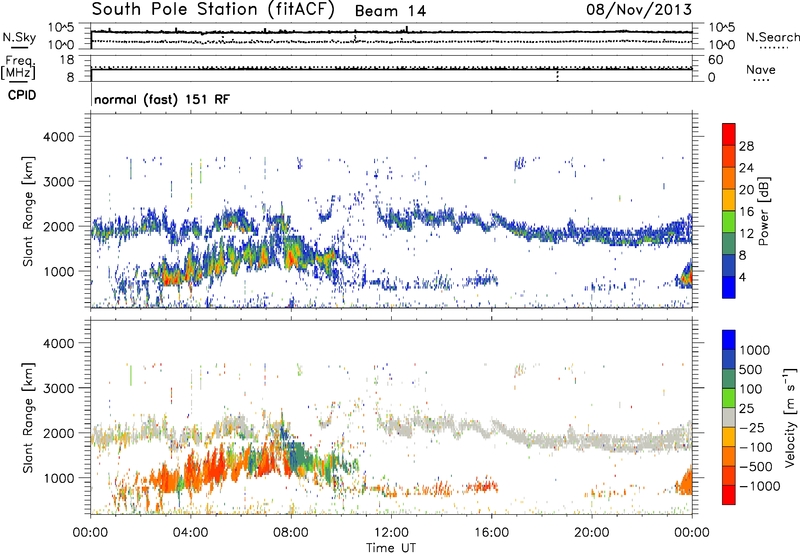Click the bright blue bottom Power colorbar segment
The image size is (800, 554).
click(729, 287)
